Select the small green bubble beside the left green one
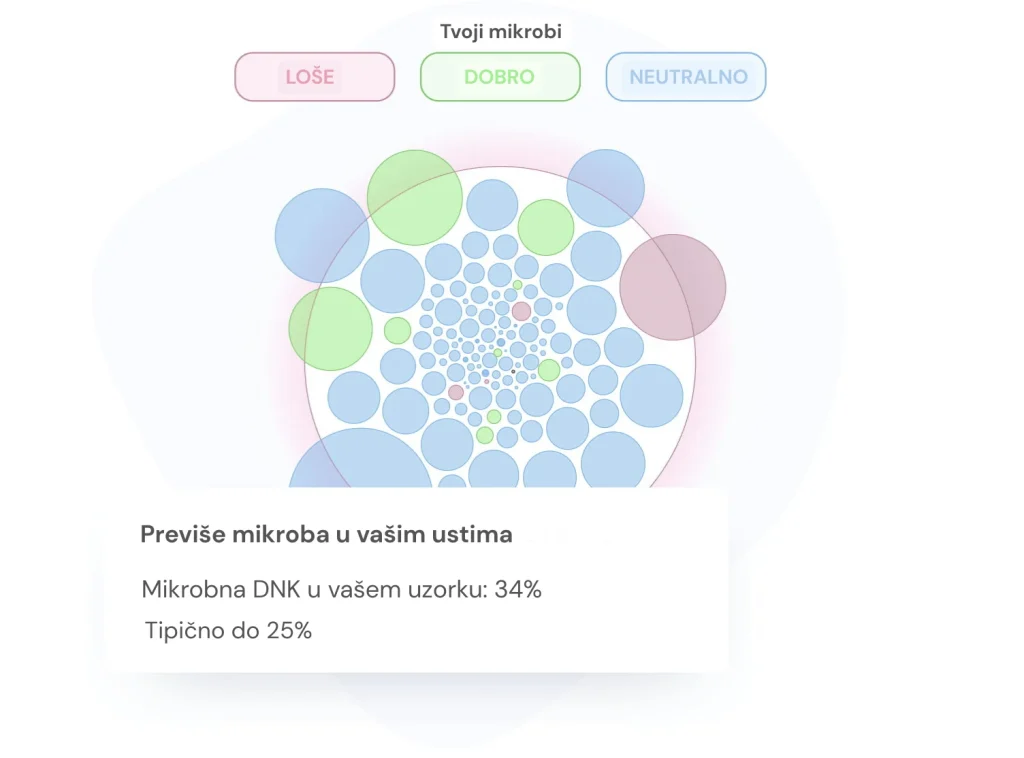The height and width of the screenshot is (758, 1024). click(x=397, y=330)
